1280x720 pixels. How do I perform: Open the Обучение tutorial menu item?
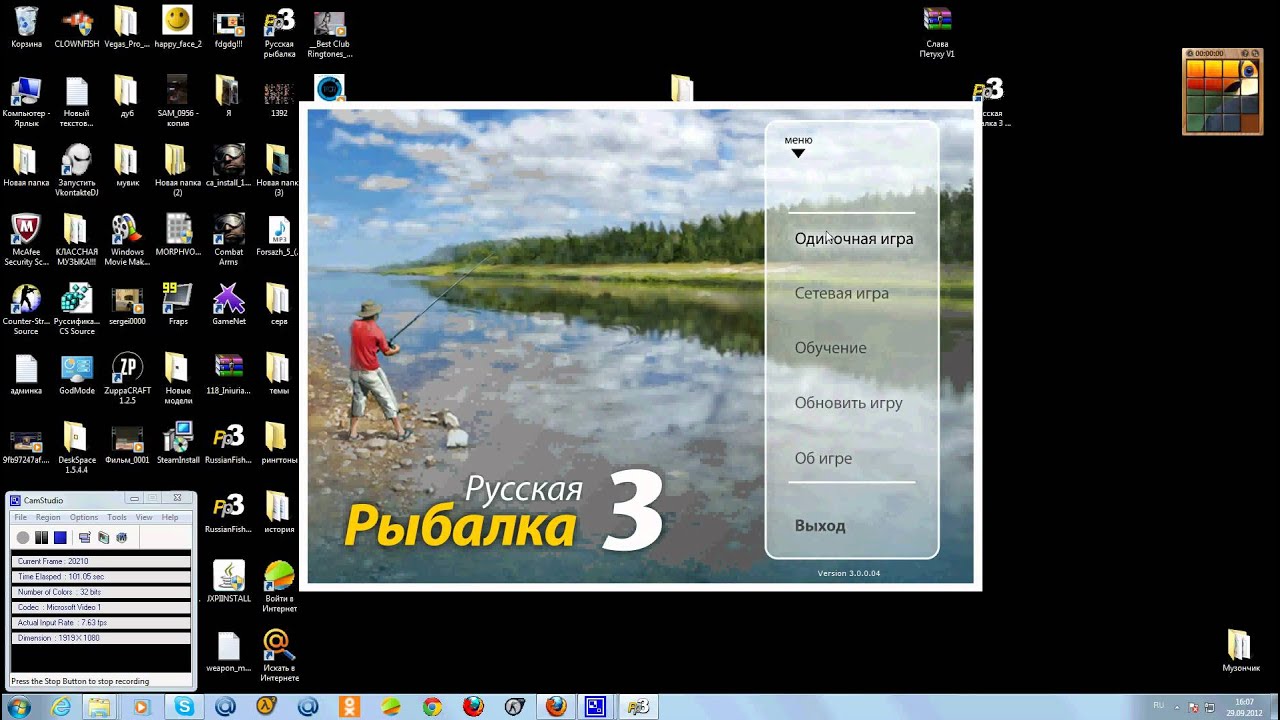[x=830, y=348]
